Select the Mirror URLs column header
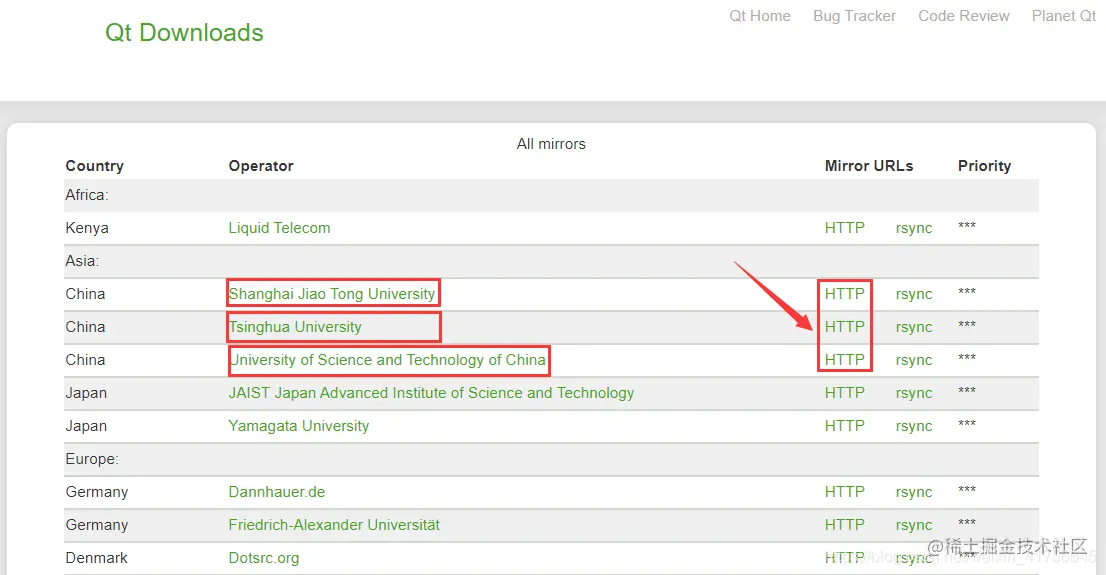This screenshot has width=1106, height=575. coord(869,166)
